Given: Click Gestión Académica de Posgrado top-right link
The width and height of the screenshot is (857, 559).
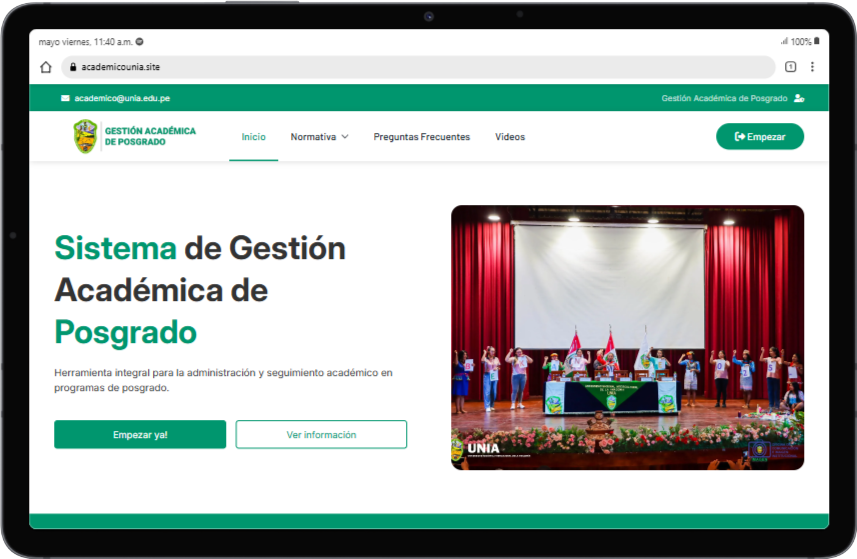Looking at the screenshot, I should pos(724,98).
